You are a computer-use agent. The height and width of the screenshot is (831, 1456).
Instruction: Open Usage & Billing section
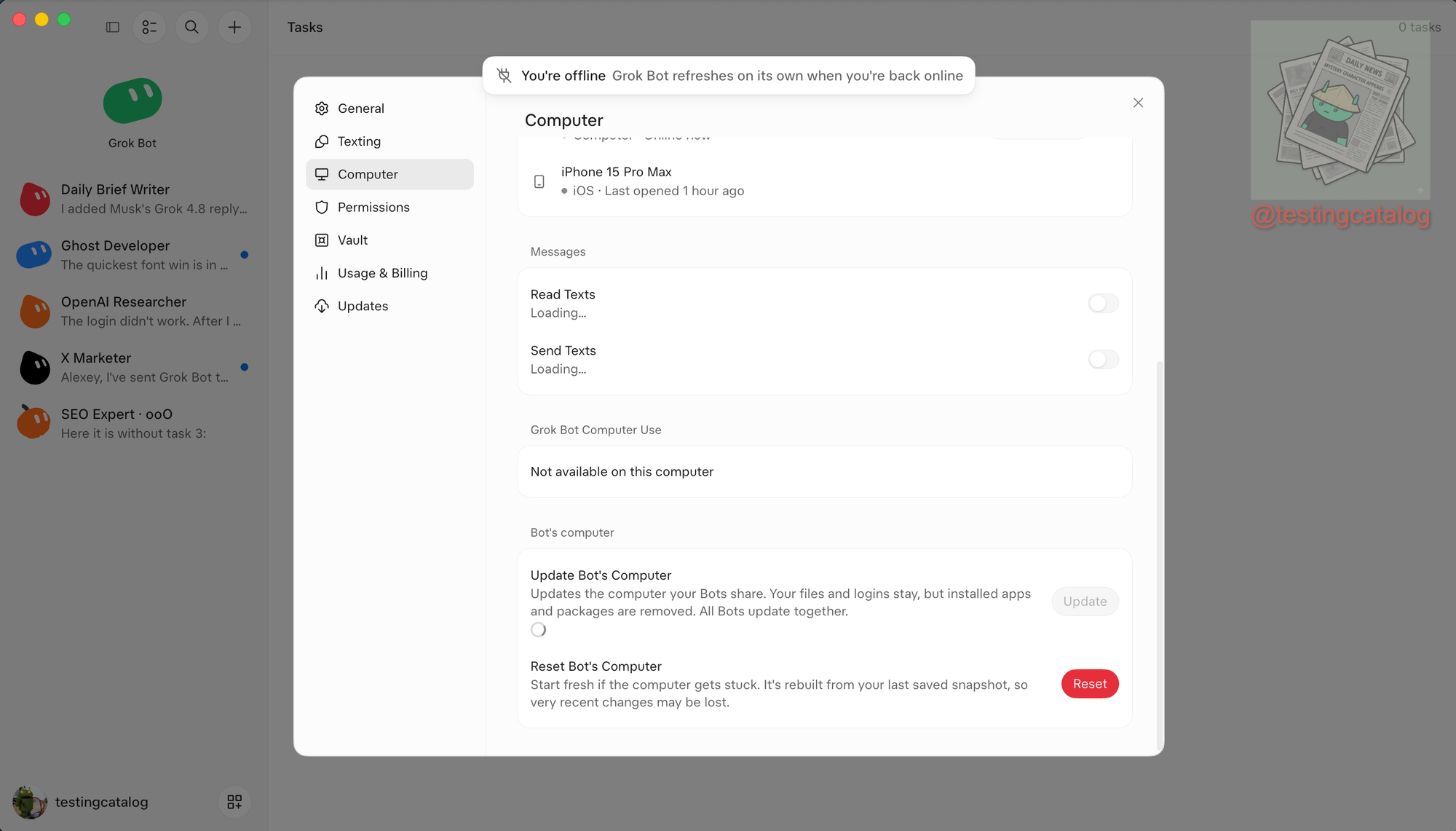[389, 273]
